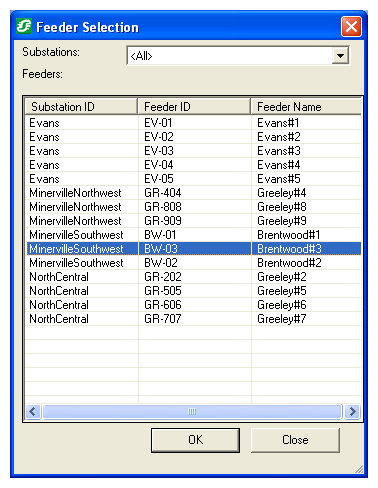
Task: Click feeder name Greeley#2
Action: (x=282, y=277)
